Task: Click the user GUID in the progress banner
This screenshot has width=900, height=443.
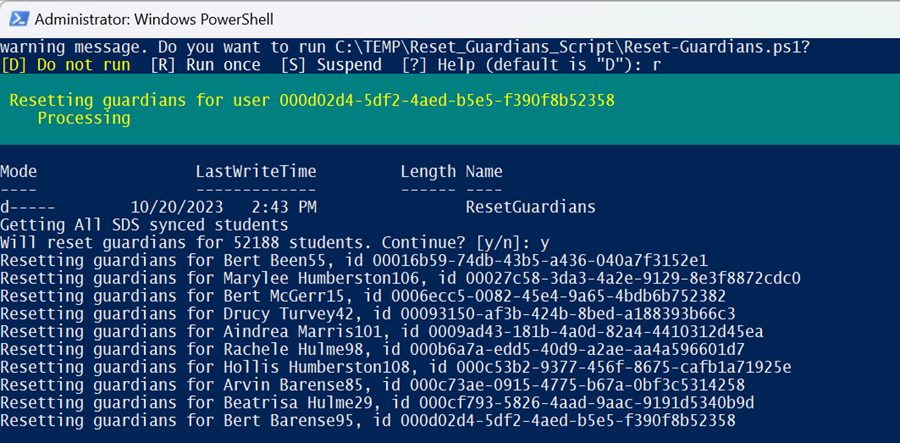Action: coord(447,100)
